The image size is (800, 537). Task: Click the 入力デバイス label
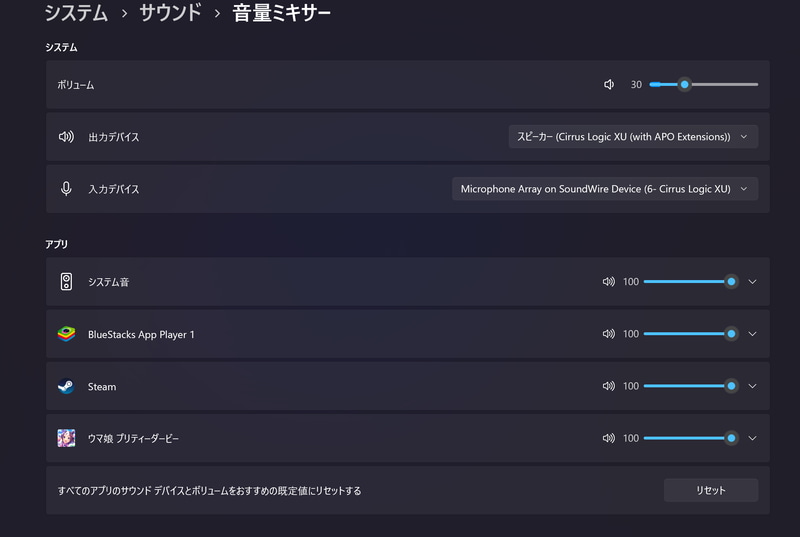113,189
